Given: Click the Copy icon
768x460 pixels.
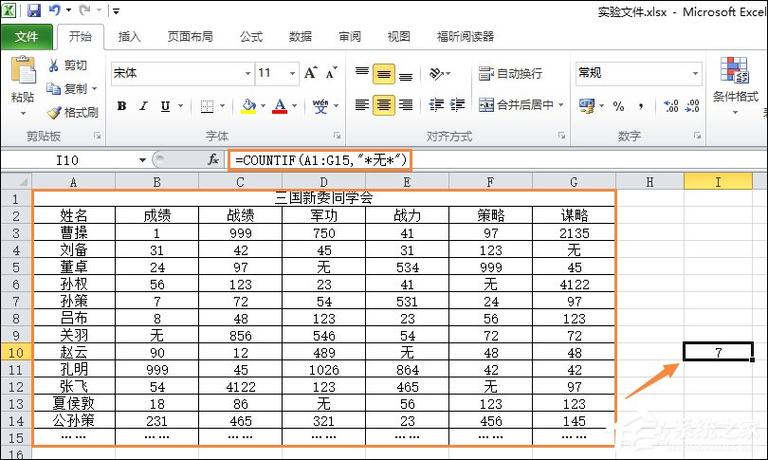Looking at the screenshot, I should (x=53, y=89).
